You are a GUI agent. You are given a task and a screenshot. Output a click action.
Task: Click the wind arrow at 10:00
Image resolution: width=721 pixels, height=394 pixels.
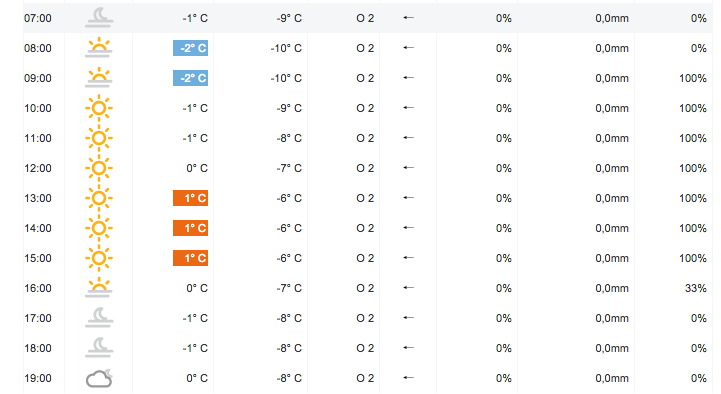[408, 108]
